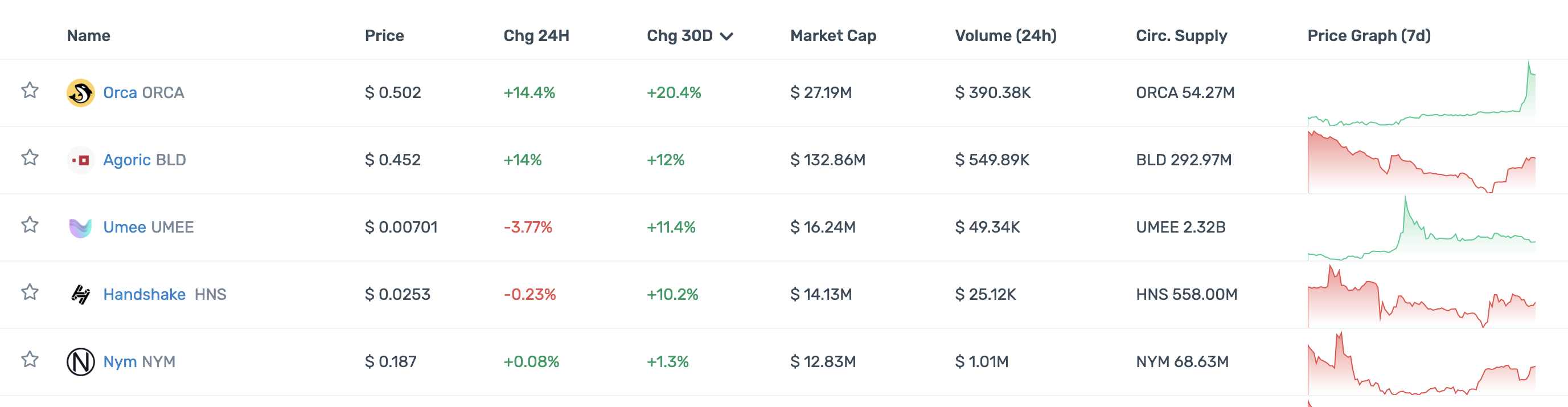Image resolution: width=1568 pixels, height=407 pixels.
Task: Toggle sort arrow next to Chg 30D
Action: point(726,36)
